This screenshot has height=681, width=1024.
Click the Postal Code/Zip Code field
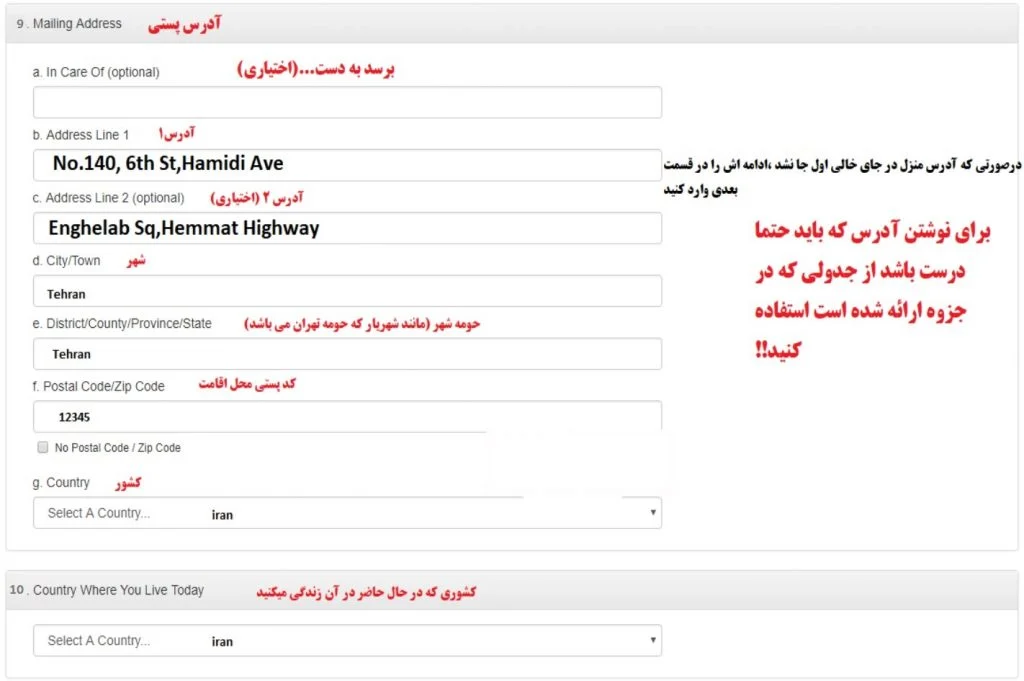(347, 417)
